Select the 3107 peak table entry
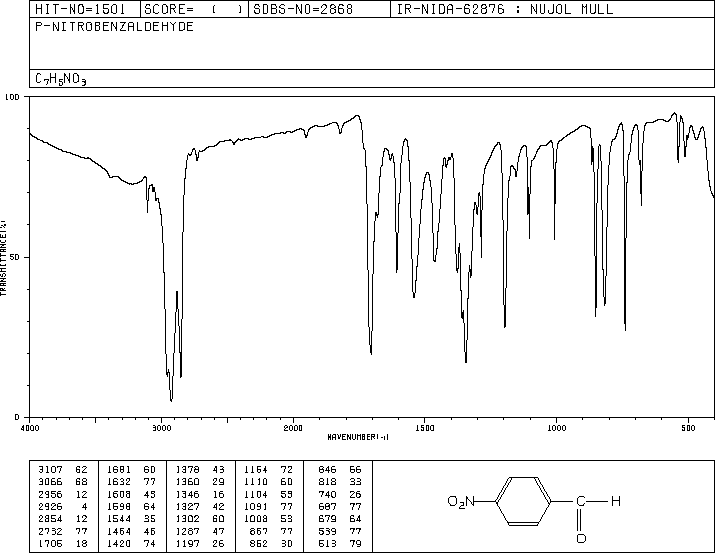 pyautogui.click(x=63, y=470)
